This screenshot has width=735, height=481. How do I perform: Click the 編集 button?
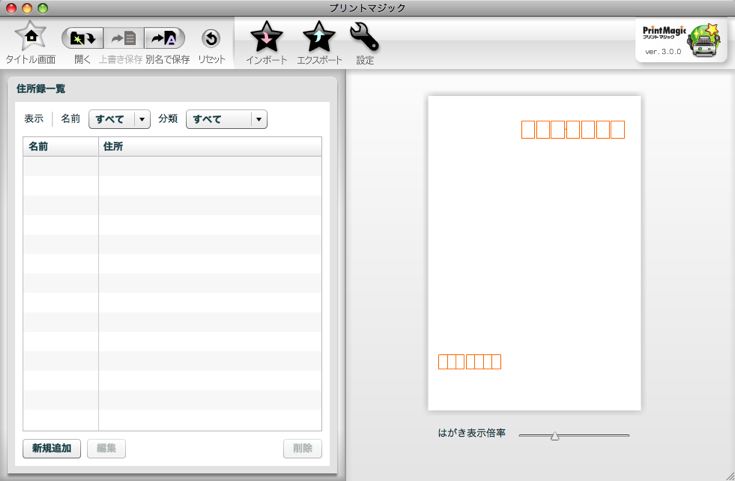coord(106,449)
